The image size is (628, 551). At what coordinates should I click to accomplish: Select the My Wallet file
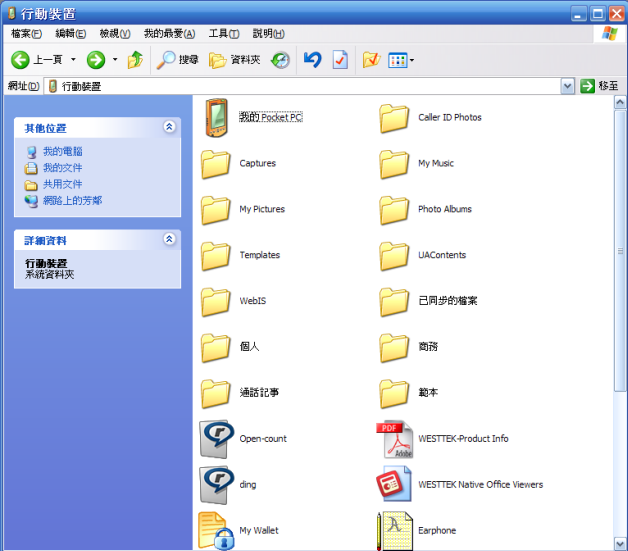239,531
